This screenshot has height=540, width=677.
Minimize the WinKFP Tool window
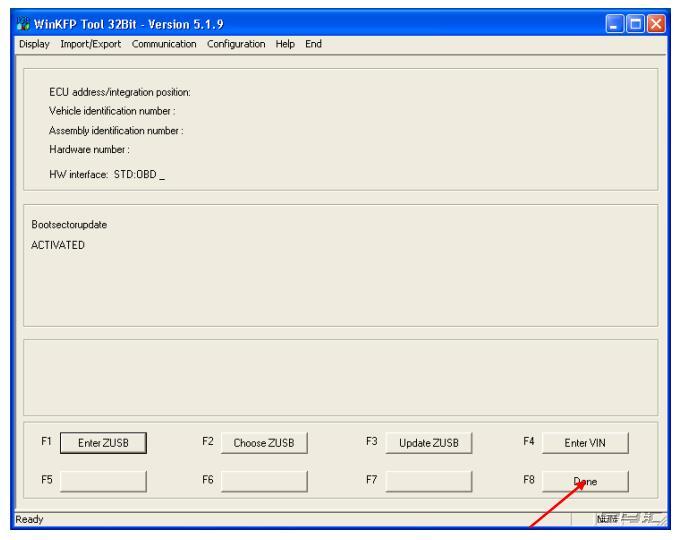tap(614, 24)
